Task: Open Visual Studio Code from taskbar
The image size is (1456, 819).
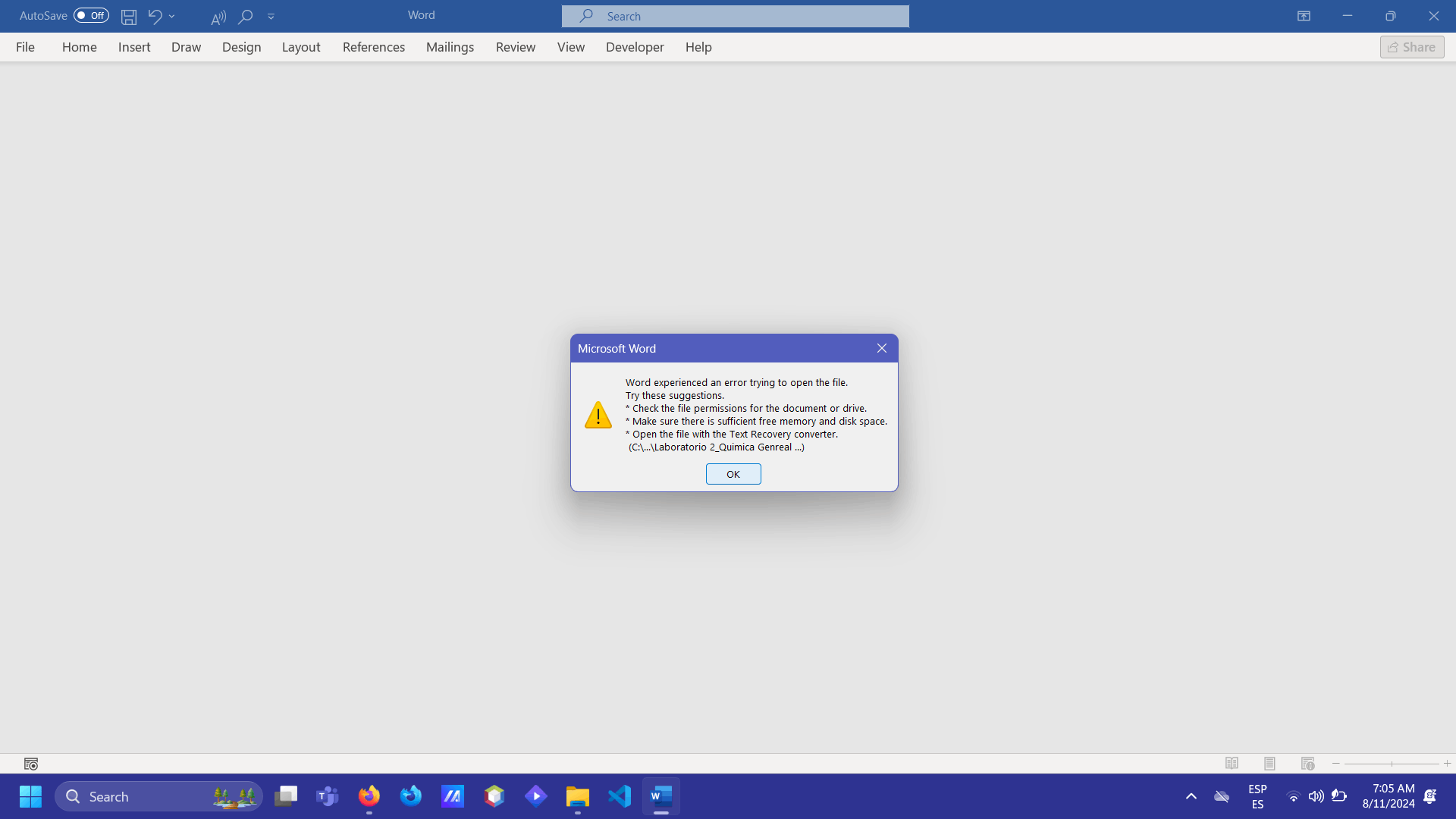Action: click(x=620, y=796)
